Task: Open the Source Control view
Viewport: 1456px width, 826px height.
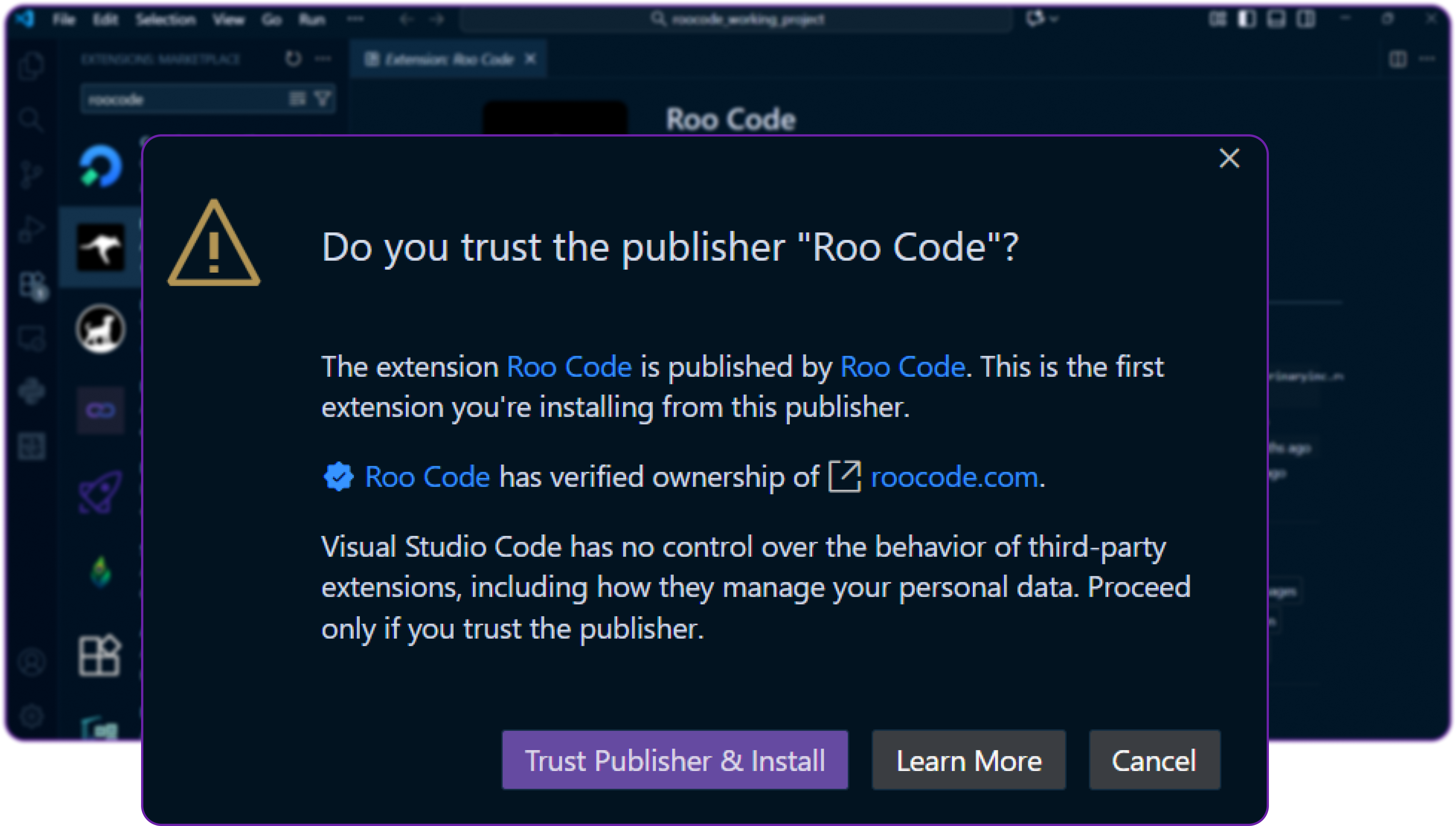Action: pos(32,173)
